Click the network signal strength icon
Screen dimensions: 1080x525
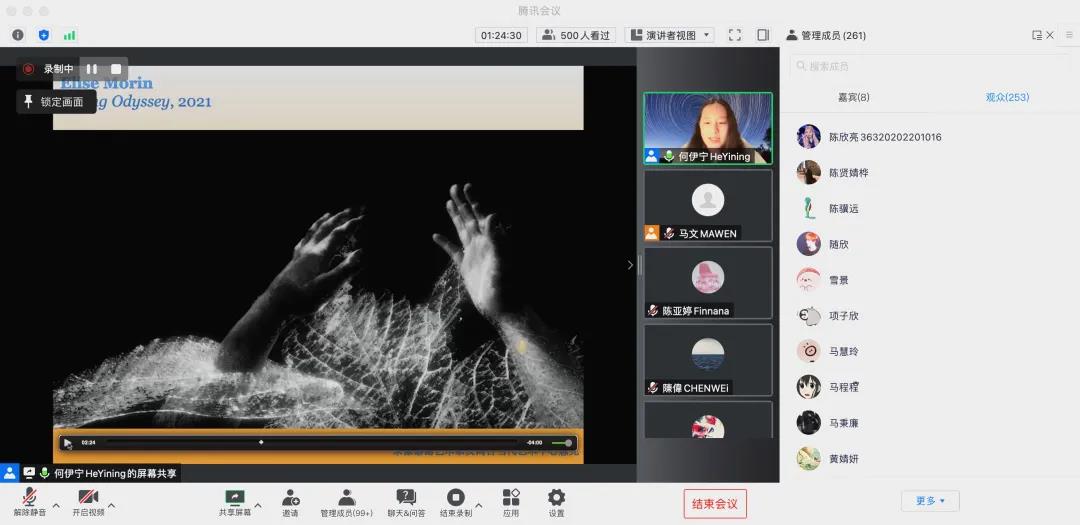pyautogui.click(x=70, y=35)
